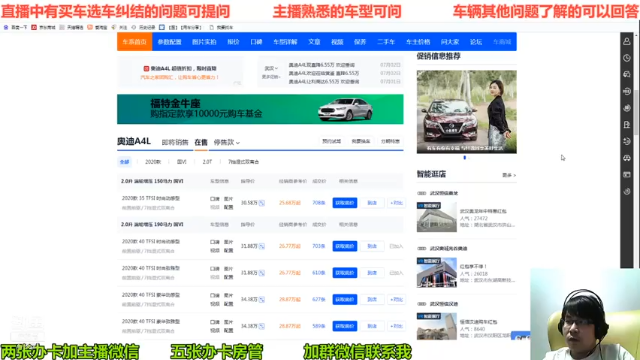Expand the 停售款 dropdown
The height and width of the screenshot is (360, 640).
pos(227,142)
